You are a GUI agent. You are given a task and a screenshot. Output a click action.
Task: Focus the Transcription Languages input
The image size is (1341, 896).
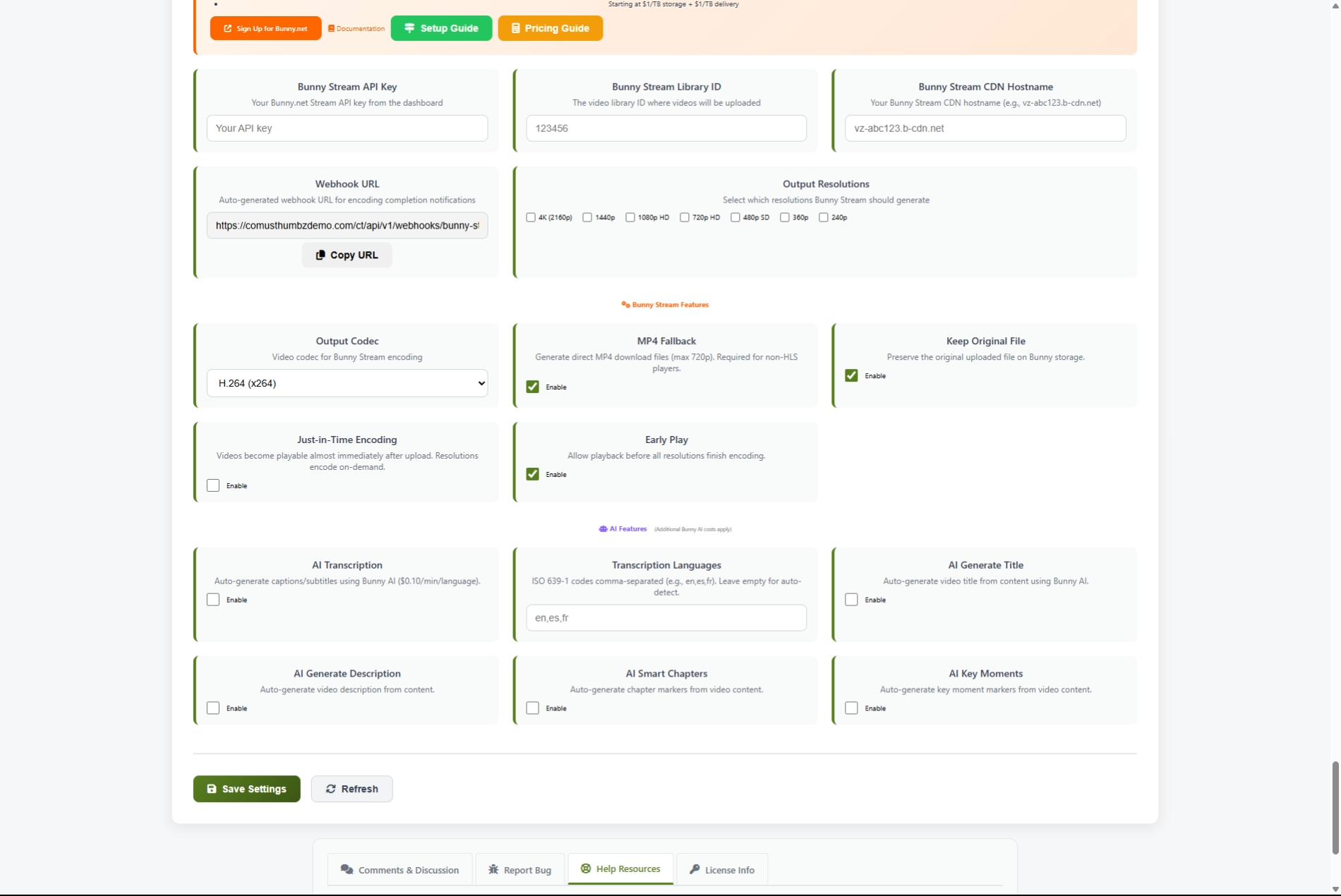(666, 618)
